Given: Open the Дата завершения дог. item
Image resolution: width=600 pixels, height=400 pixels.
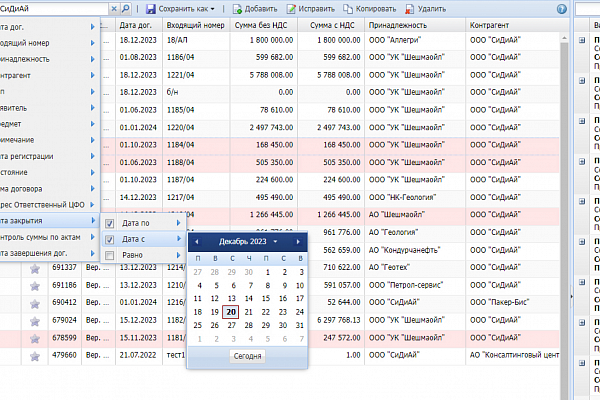Looking at the screenshot, I should pyautogui.click(x=49, y=253).
